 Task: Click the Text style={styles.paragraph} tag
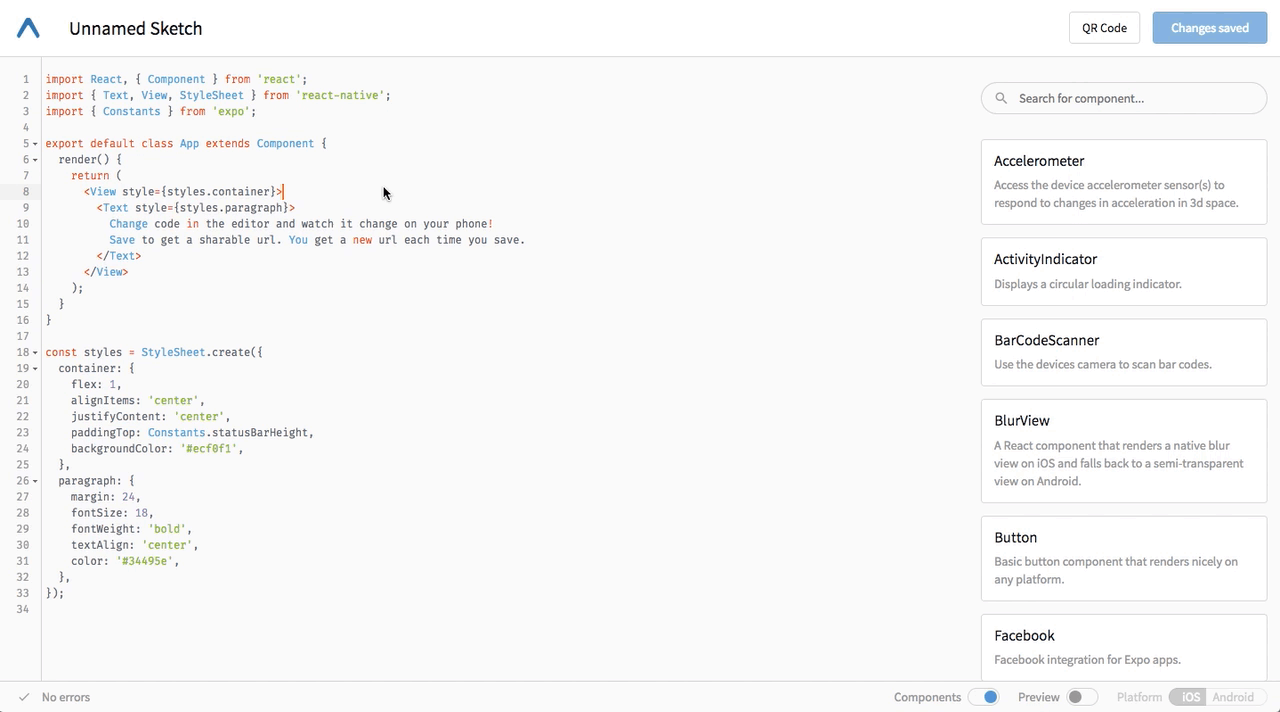196,208
